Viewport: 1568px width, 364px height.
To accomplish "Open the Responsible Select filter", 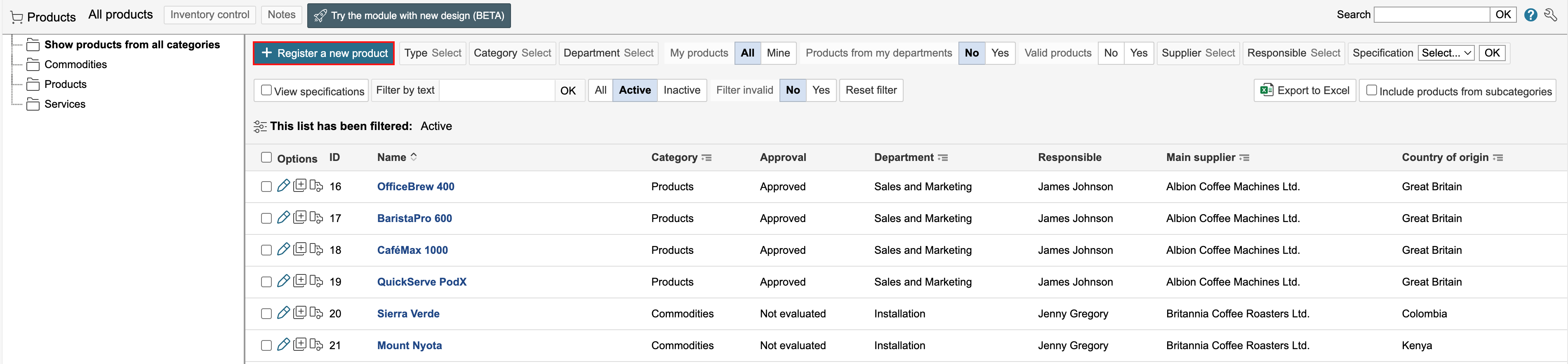I will tap(1293, 53).
